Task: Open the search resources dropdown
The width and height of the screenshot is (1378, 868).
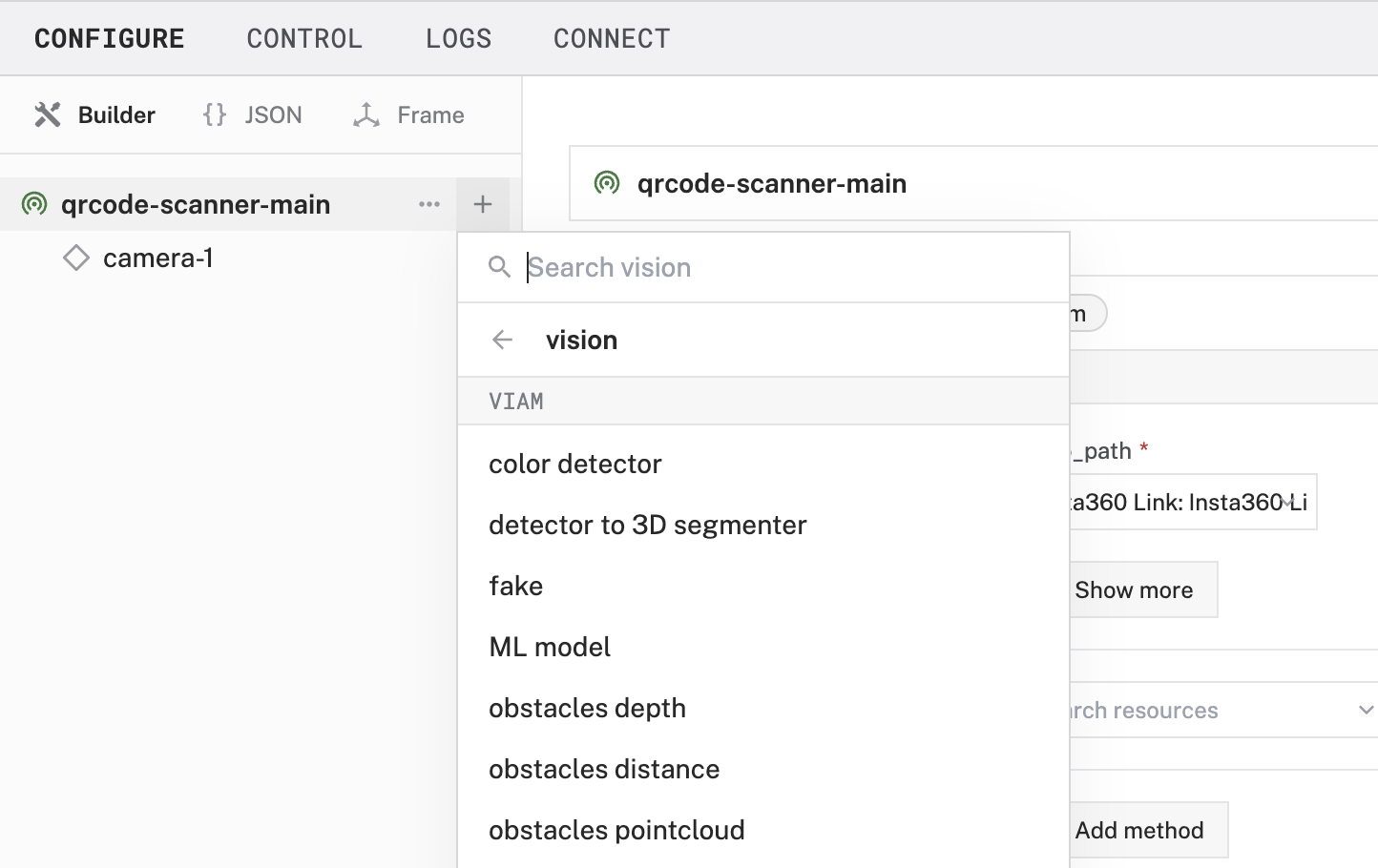Action: click(x=1223, y=710)
